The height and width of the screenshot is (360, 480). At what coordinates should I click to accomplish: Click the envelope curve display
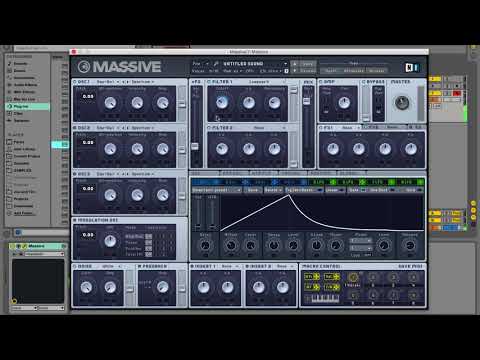[x=322, y=213]
